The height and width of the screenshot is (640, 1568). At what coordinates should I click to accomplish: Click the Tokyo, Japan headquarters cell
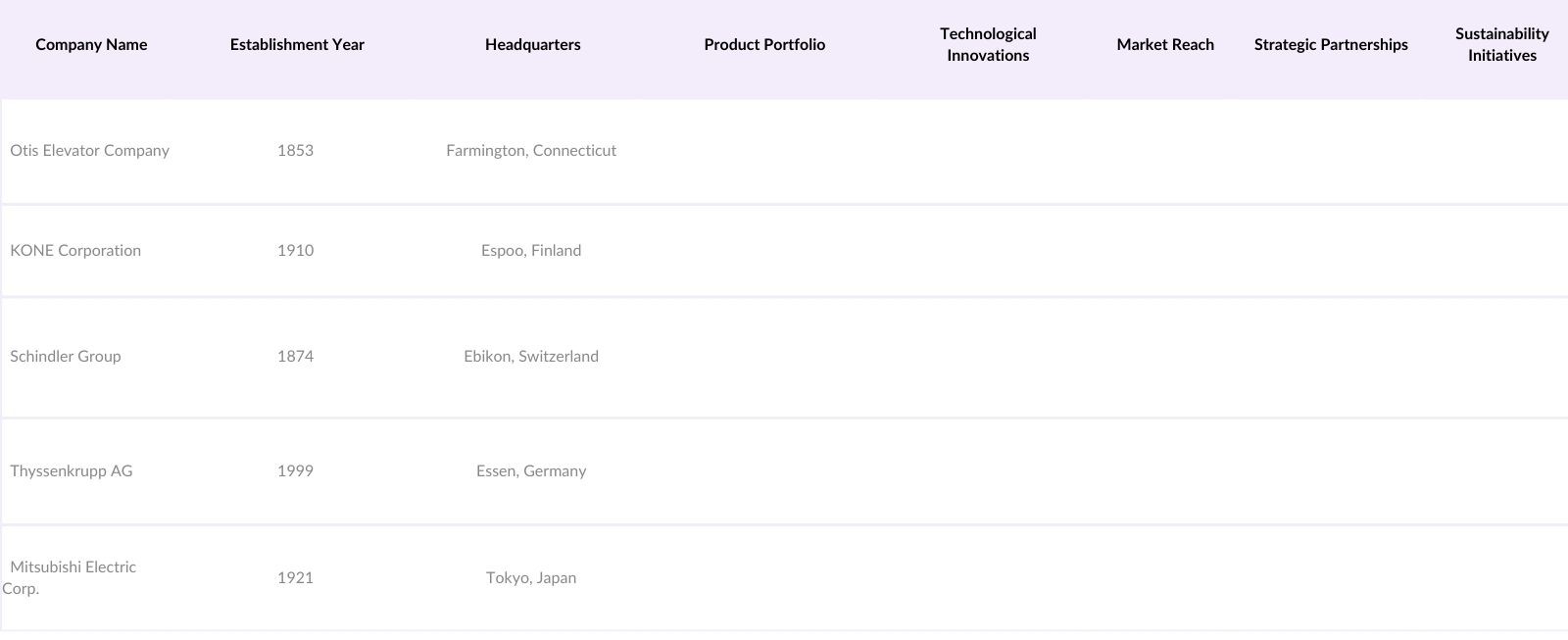click(x=531, y=578)
